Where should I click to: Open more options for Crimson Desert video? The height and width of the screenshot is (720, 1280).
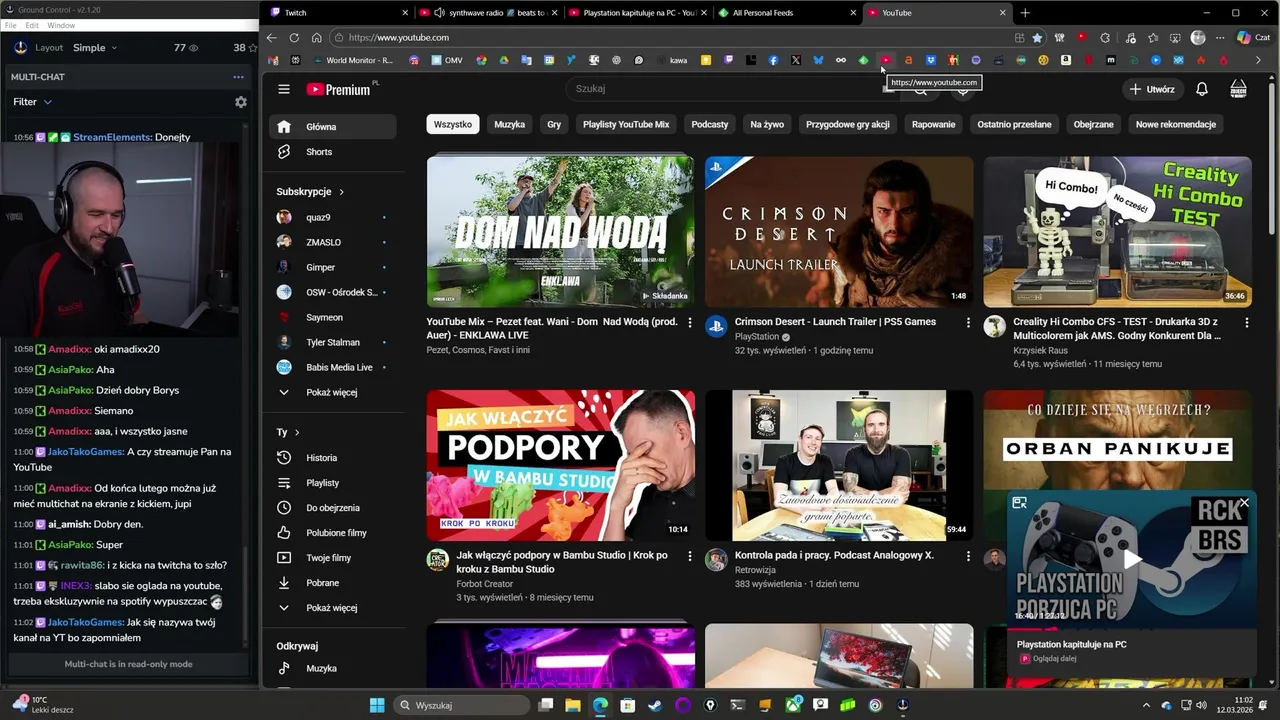pyautogui.click(x=968, y=322)
